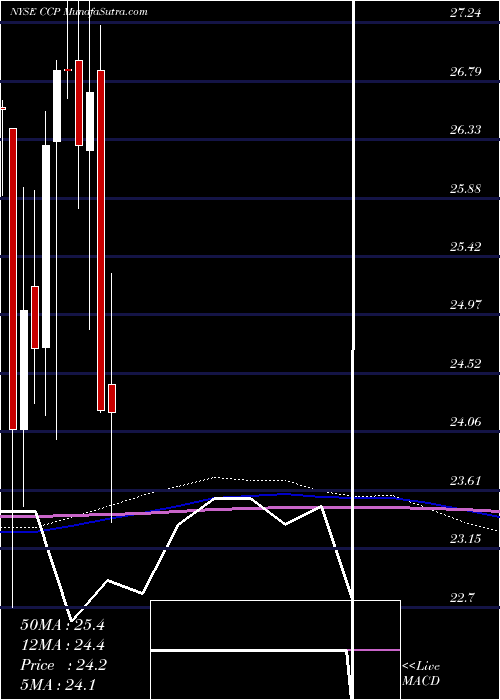Click the 24.06 price axis label

465,421
